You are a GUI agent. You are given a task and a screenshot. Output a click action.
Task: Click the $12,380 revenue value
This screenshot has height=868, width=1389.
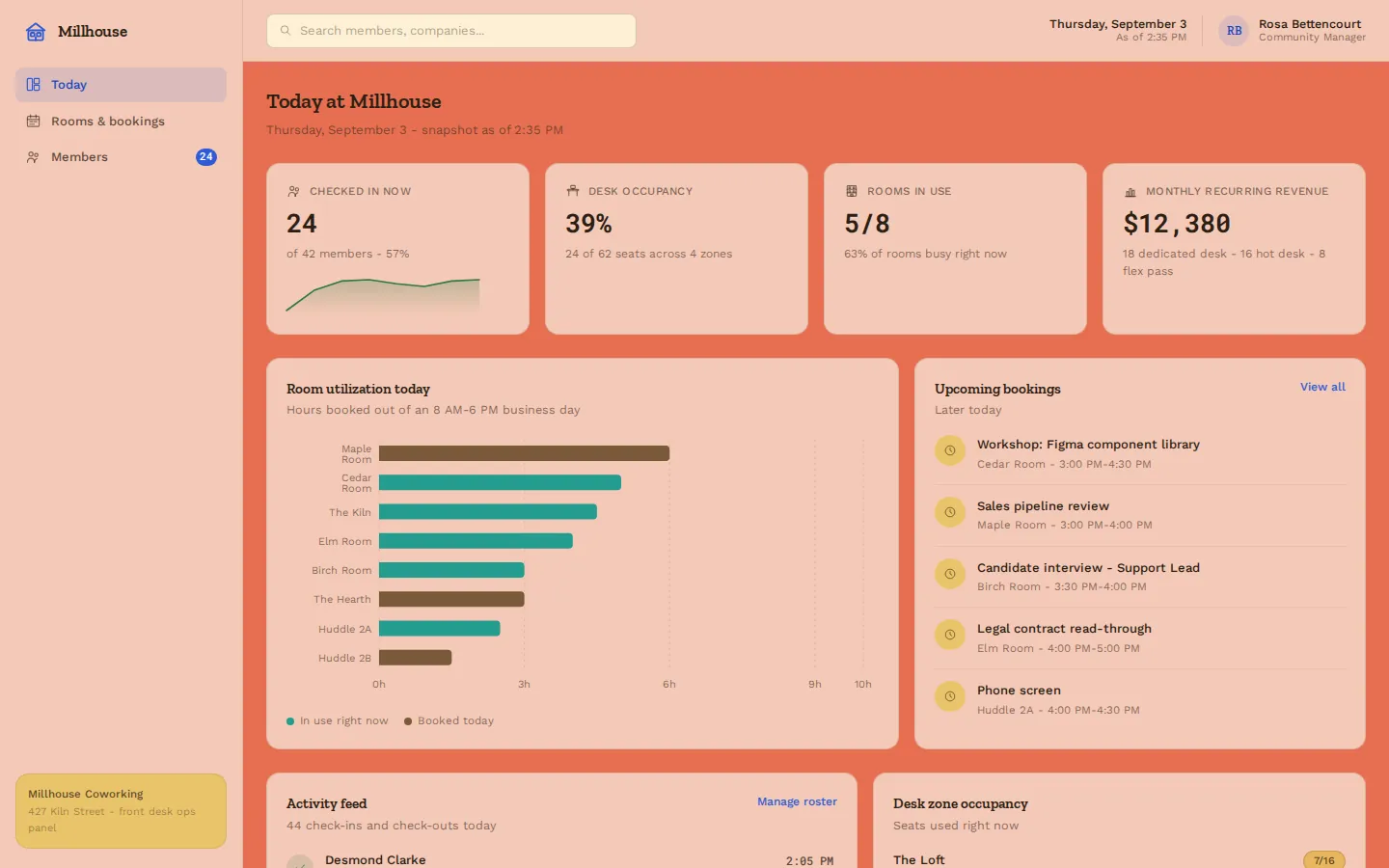pos(1177,224)
